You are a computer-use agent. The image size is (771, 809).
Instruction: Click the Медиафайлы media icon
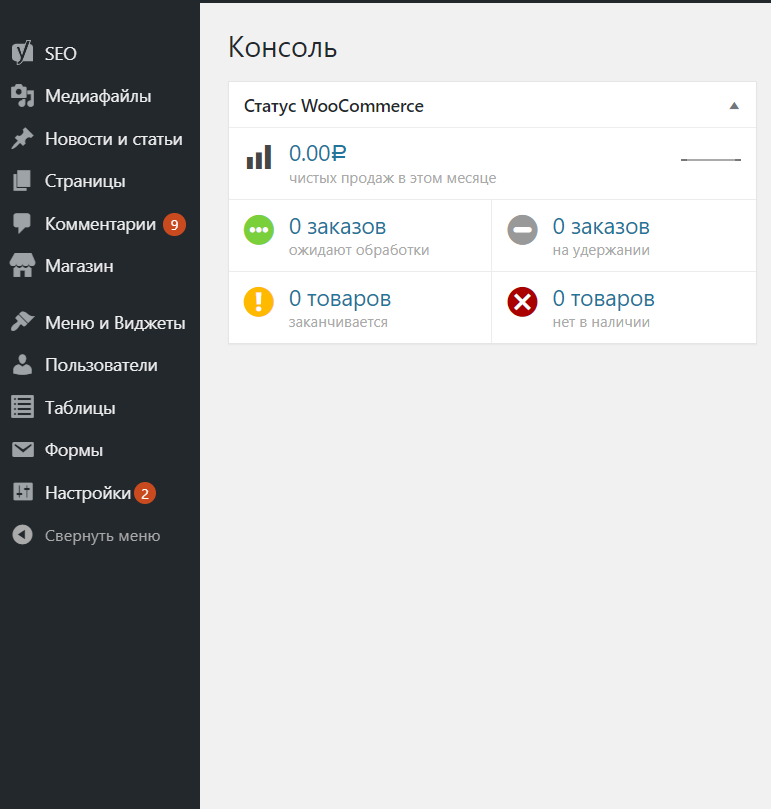(22, 96)
